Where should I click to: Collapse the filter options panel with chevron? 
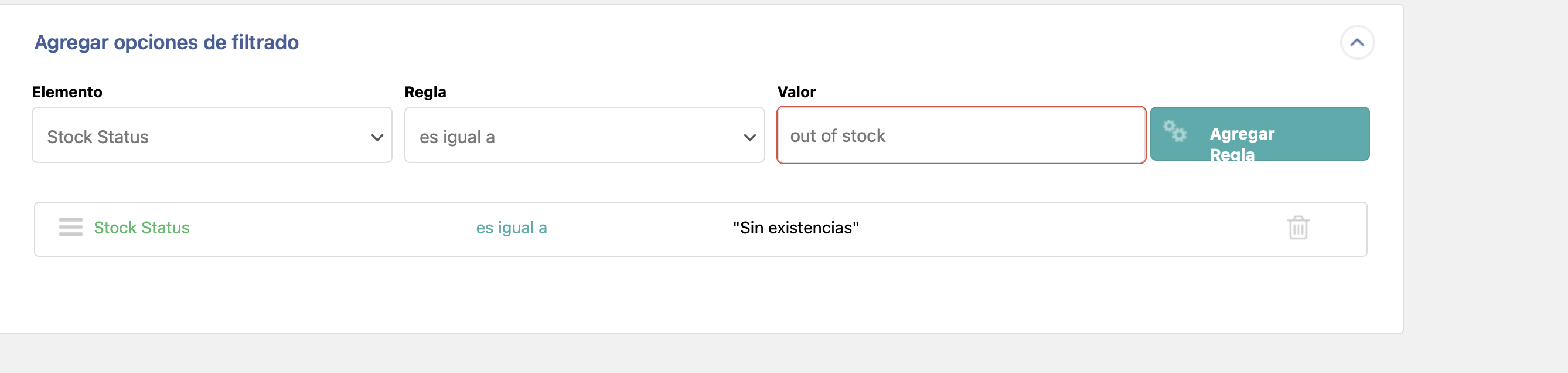click(1357, 43)
